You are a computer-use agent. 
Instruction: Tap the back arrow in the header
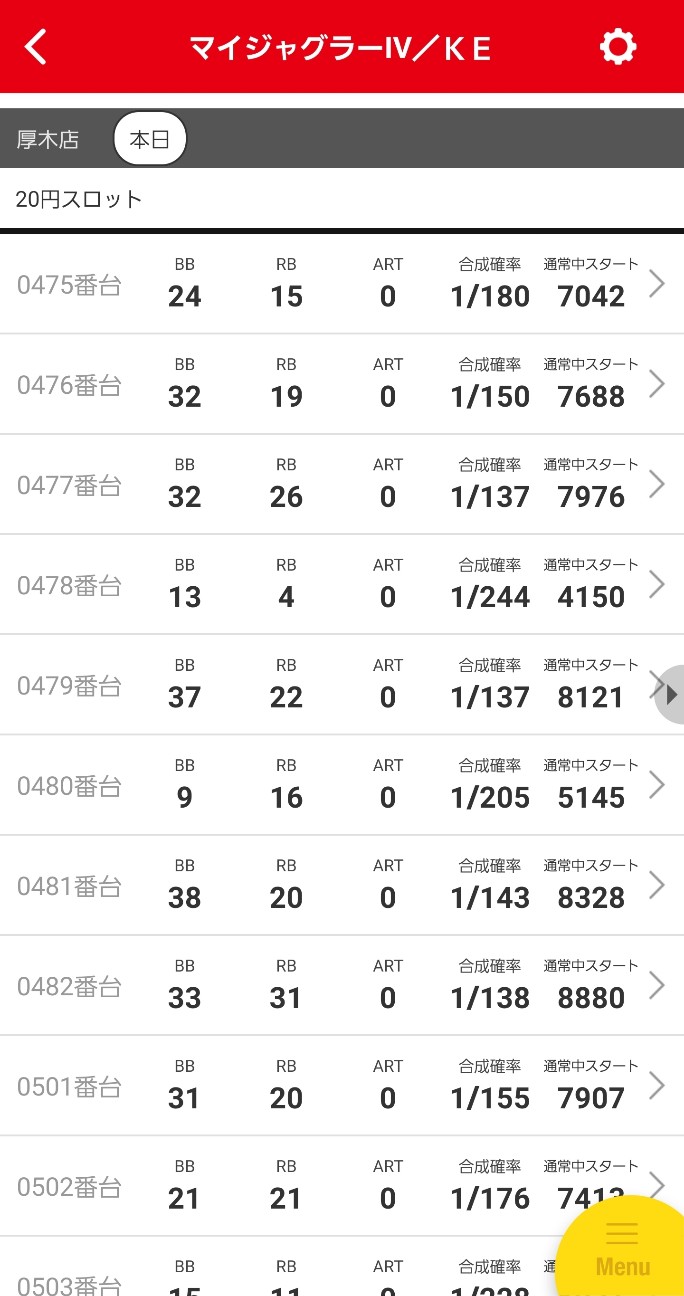click(x=36, y=47)
